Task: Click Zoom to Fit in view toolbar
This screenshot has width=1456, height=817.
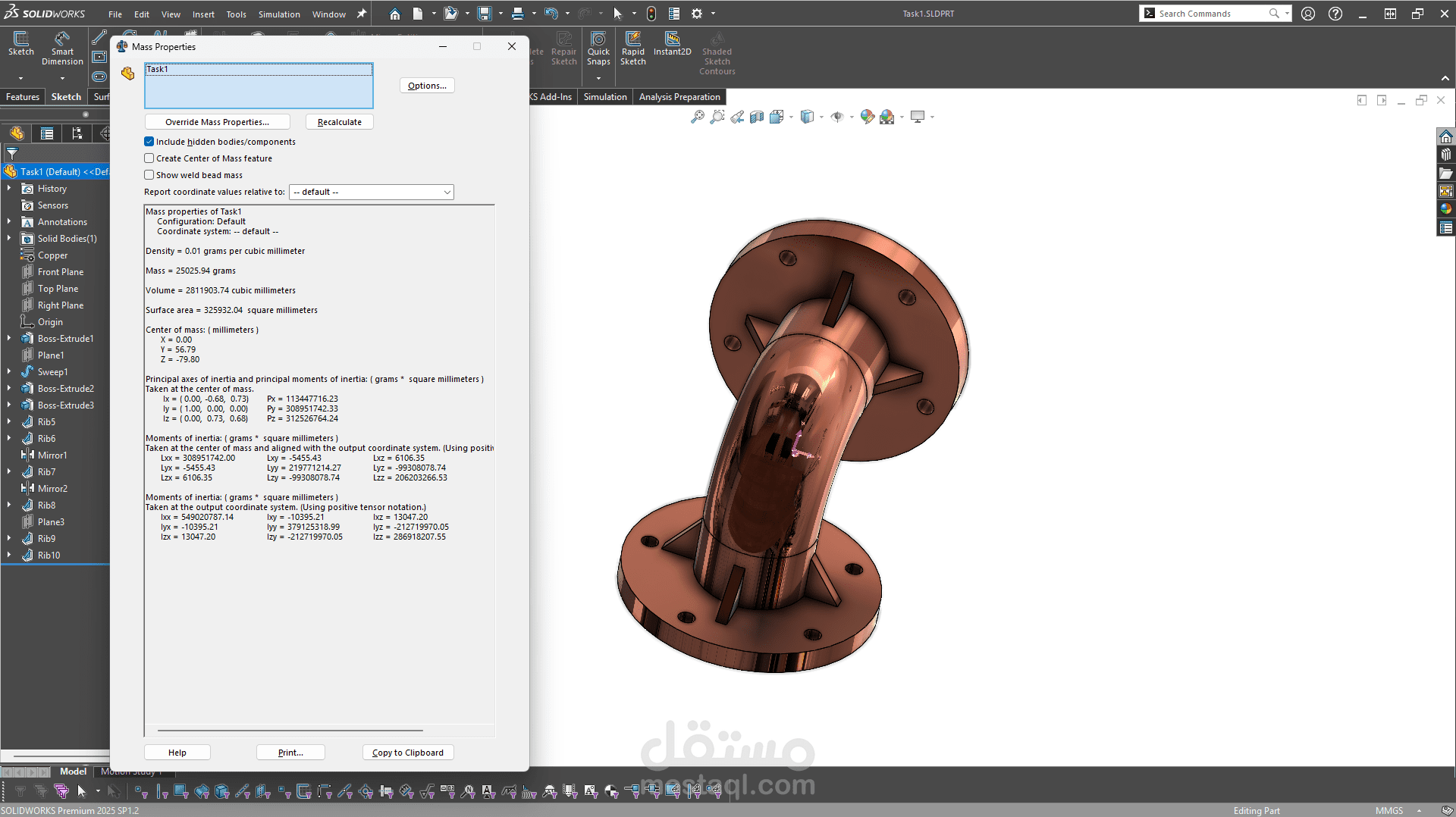Action: pos(698,117)
